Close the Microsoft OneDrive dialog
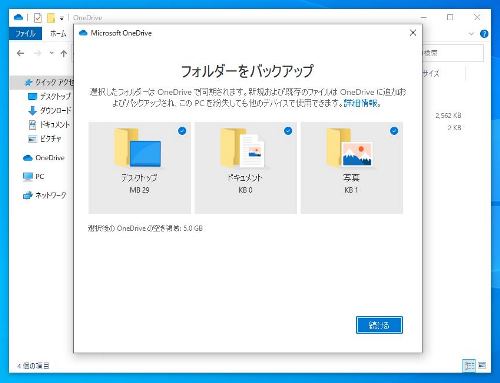Viewport: 500px width, 383px height. 413,33
